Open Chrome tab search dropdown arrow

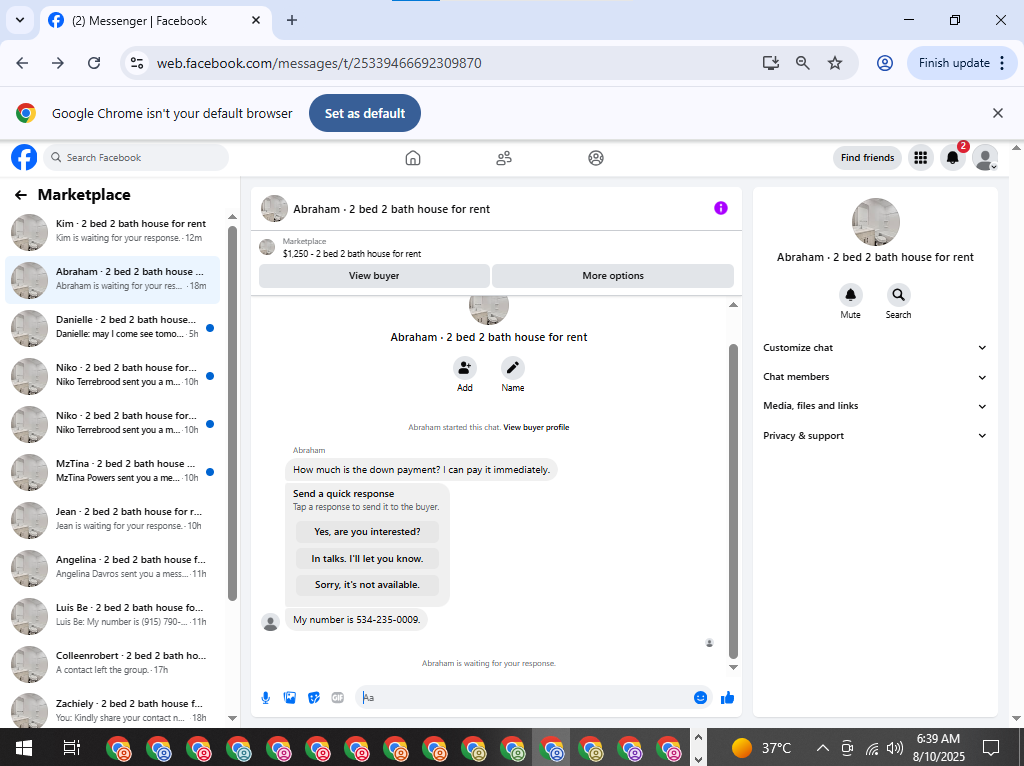(x=20, y=20)
